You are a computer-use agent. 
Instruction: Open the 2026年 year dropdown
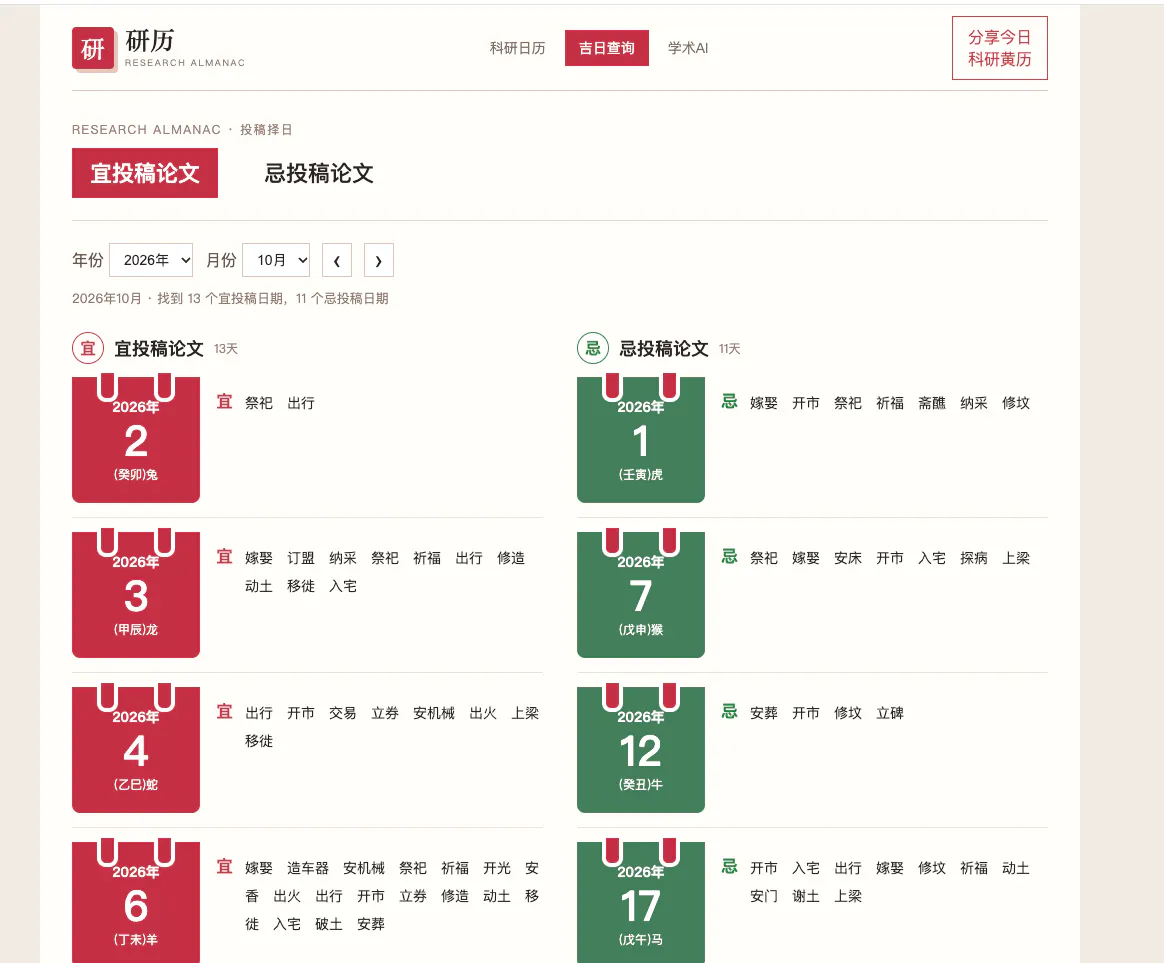point(151,260)
